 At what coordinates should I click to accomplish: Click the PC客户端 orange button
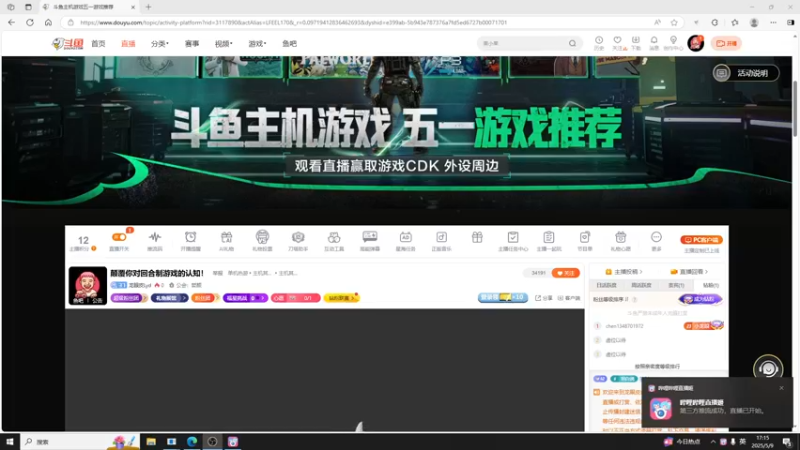coord(701,240)
